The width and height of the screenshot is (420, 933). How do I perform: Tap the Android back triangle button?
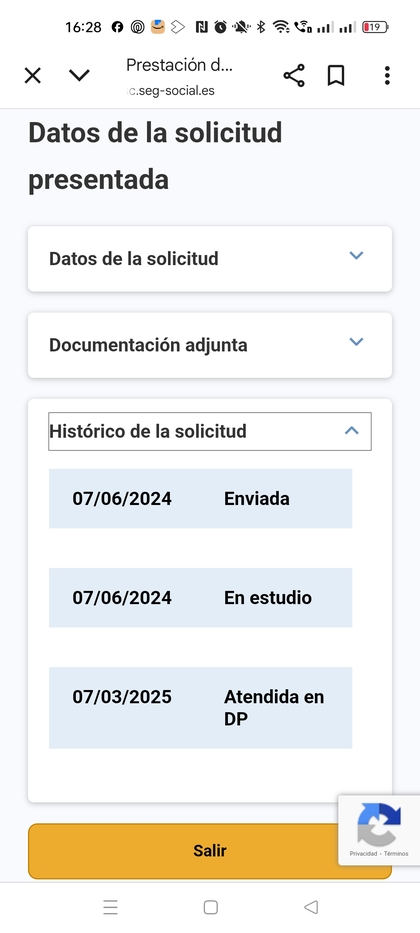(311, 907)
